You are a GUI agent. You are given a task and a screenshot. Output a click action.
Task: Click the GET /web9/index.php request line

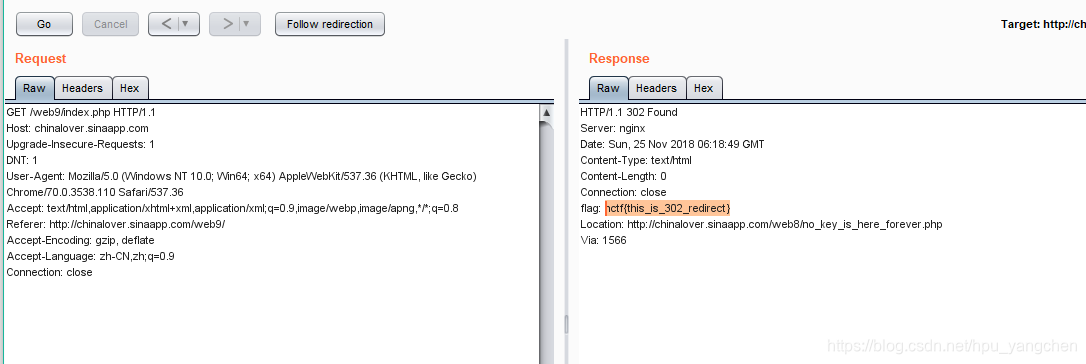pyautogui.click(x=82, y=112)
